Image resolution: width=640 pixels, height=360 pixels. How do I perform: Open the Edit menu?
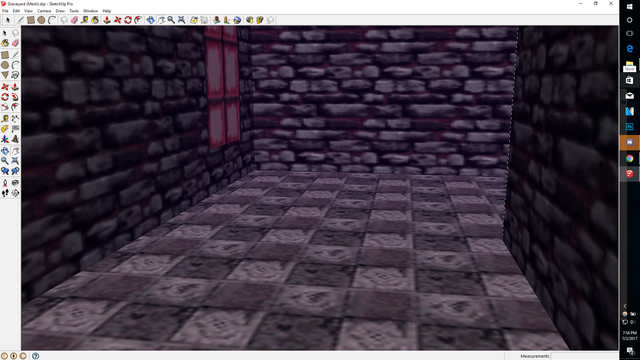(16, 11)
